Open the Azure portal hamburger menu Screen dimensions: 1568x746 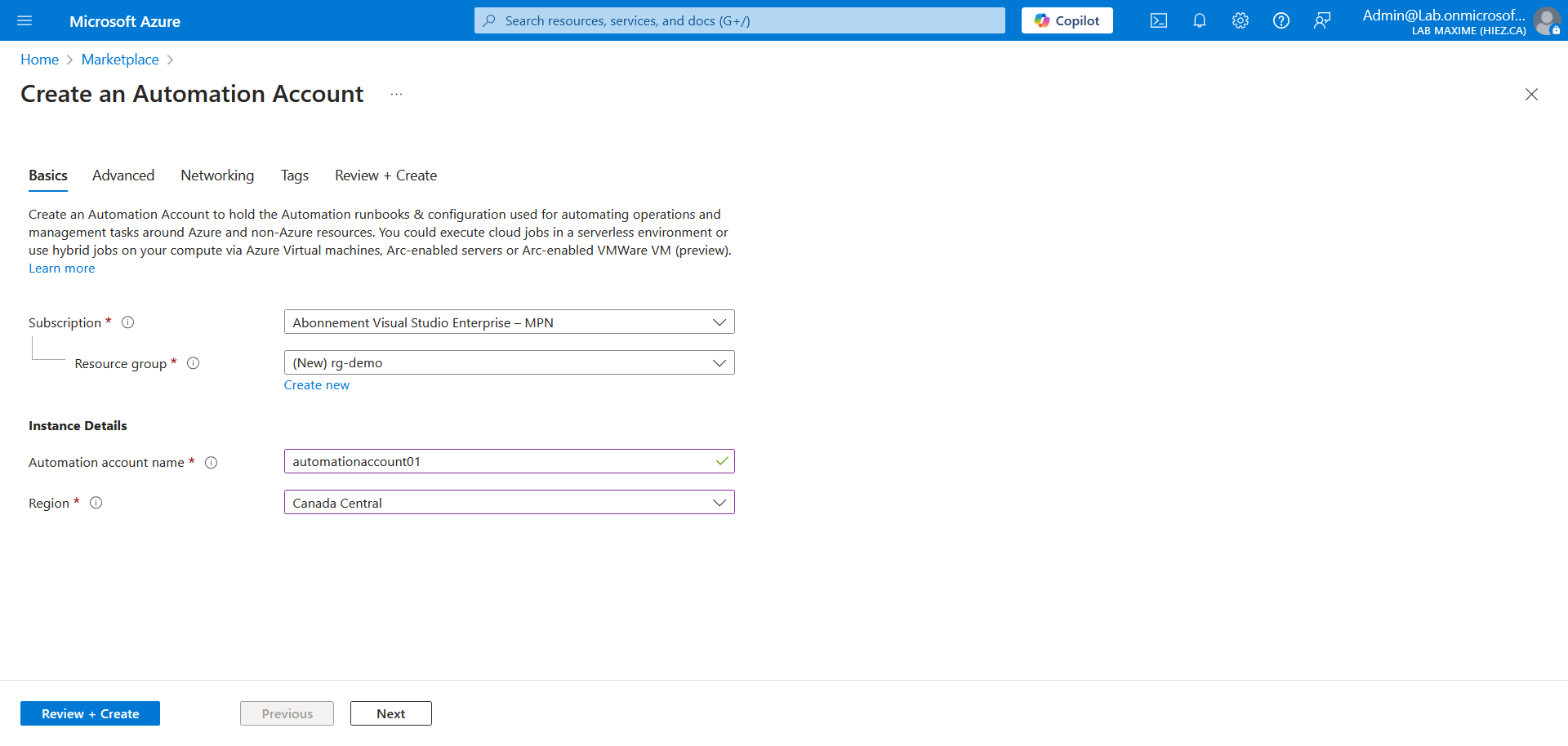pyautogui.click(x=24, y=20)
